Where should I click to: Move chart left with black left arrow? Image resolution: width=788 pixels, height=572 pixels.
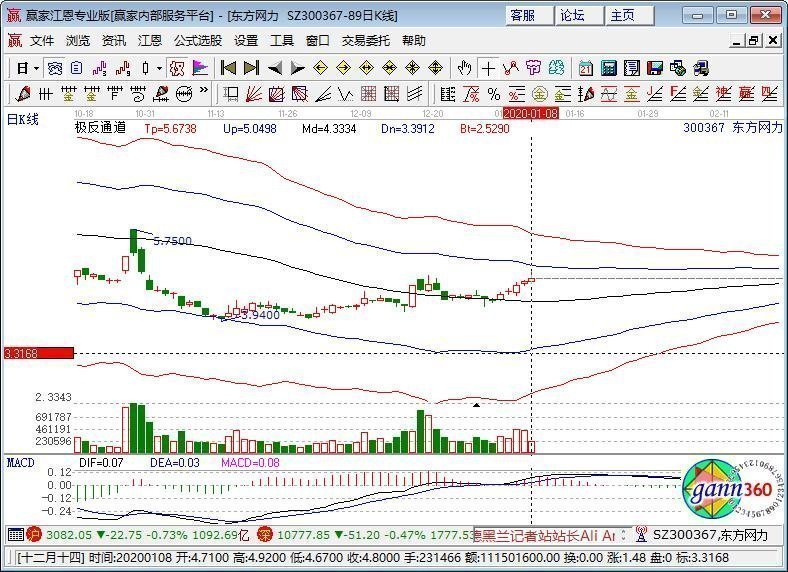(275, 68)
